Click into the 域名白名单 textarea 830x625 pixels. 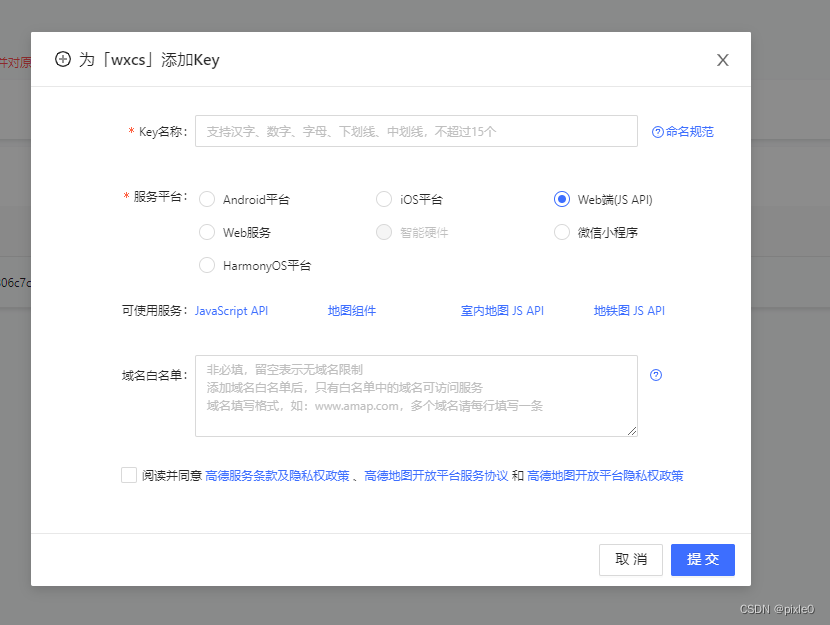tap(416, 396)
